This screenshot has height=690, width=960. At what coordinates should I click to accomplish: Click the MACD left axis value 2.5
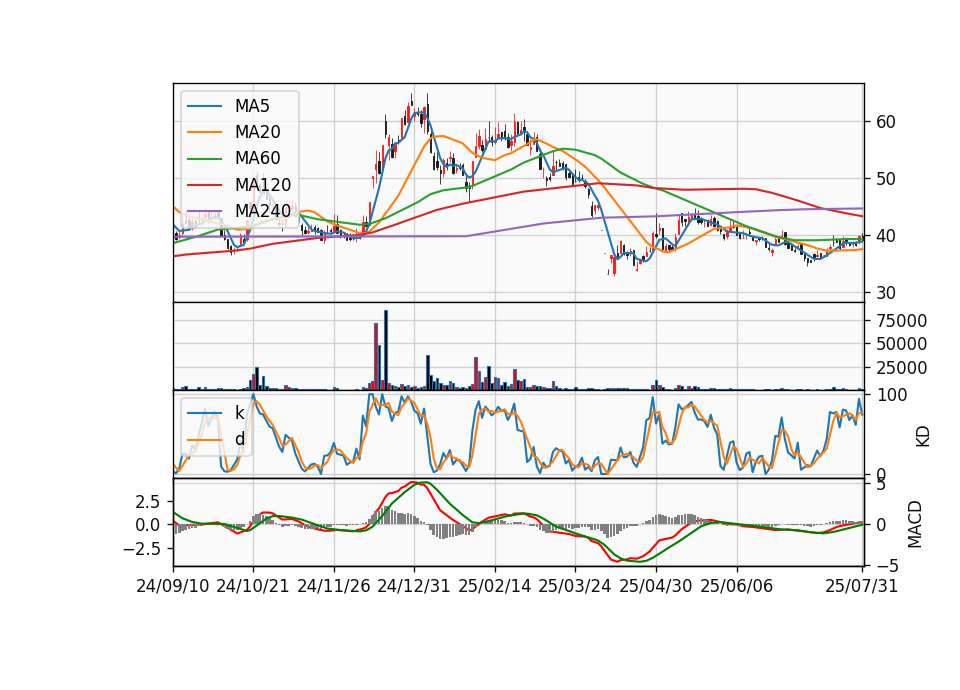pos(147,502)
